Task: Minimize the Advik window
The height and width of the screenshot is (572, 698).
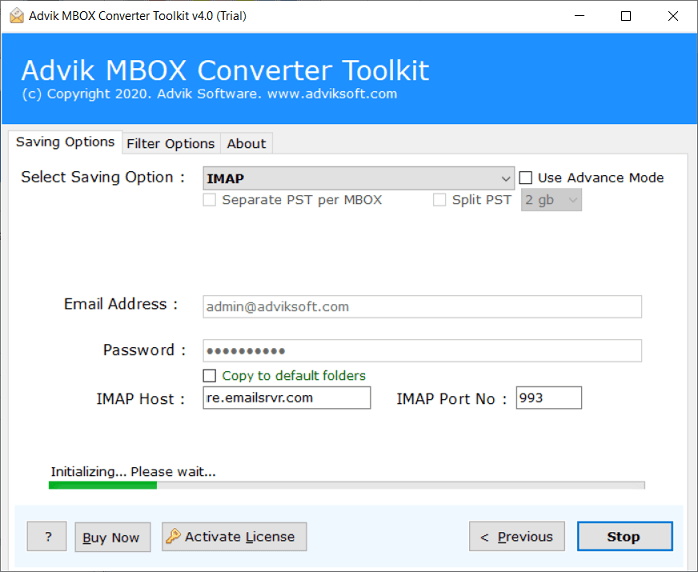Action: click(580, 16)
